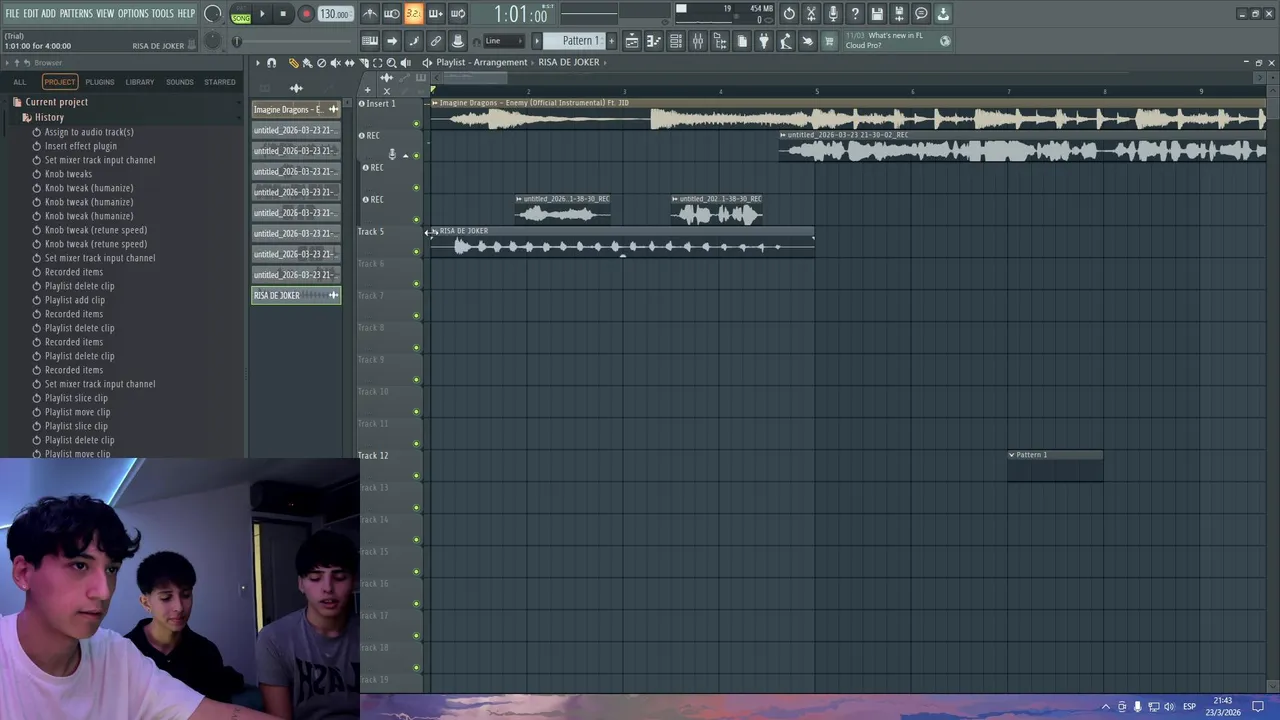Open help via question mark icon
The height and width of the screenshot is (720, 1280).
855,14
